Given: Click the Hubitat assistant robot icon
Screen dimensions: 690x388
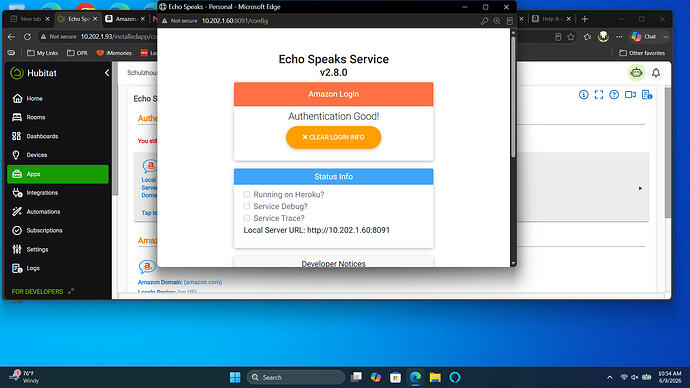Looking at the screenshot, I should 636,73.
